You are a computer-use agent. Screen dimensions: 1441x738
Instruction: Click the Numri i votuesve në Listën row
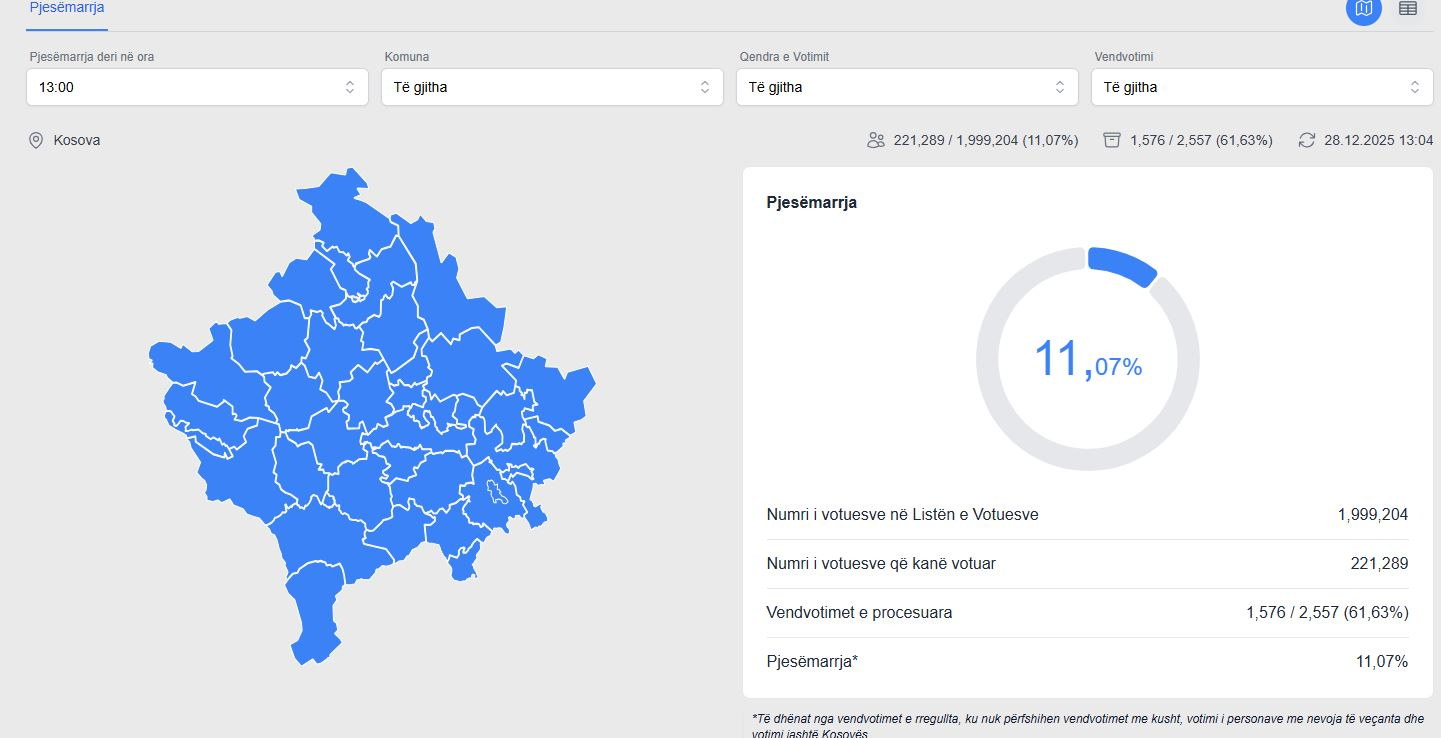[1086, 515]
